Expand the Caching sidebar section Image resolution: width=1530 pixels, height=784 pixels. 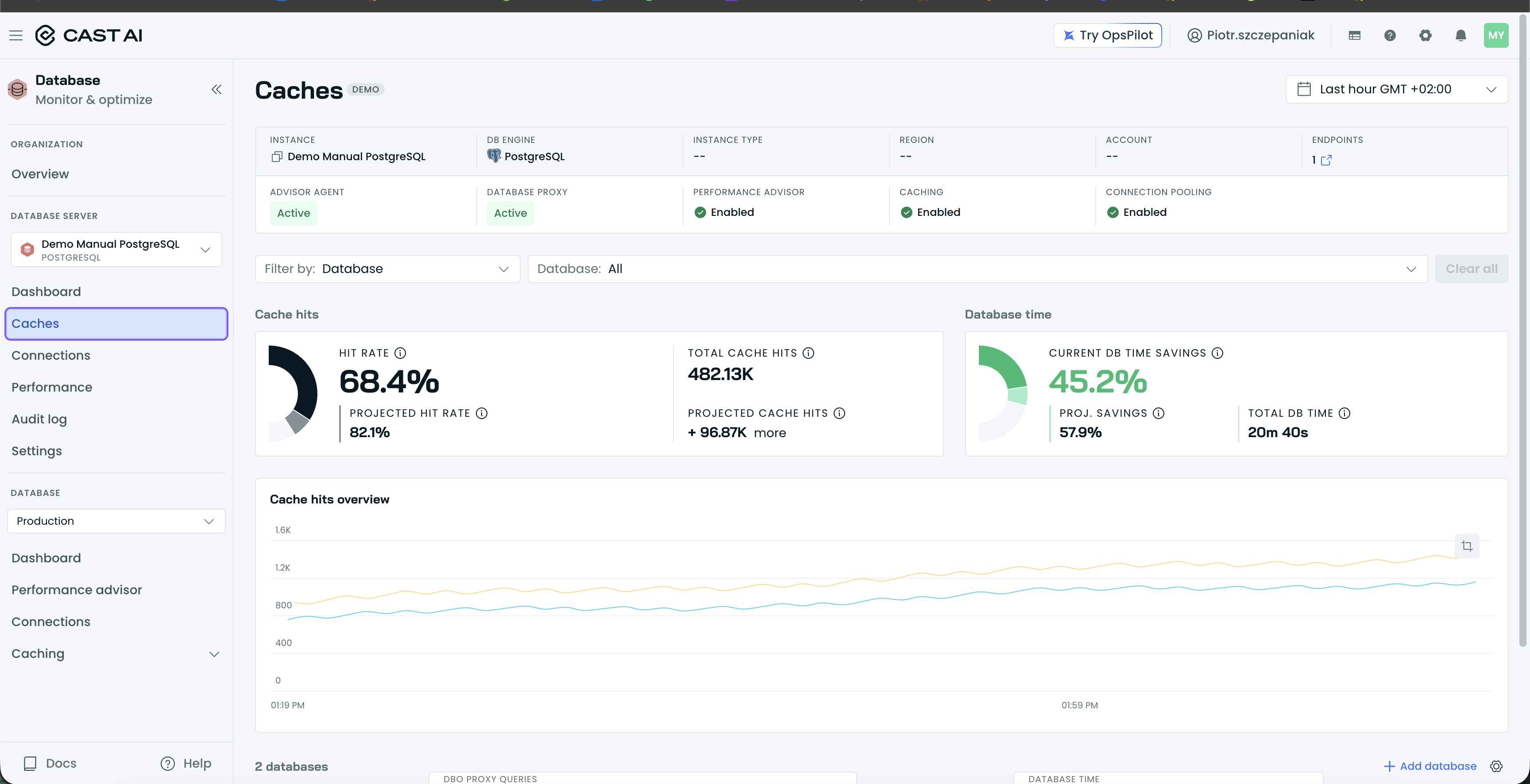116,653
